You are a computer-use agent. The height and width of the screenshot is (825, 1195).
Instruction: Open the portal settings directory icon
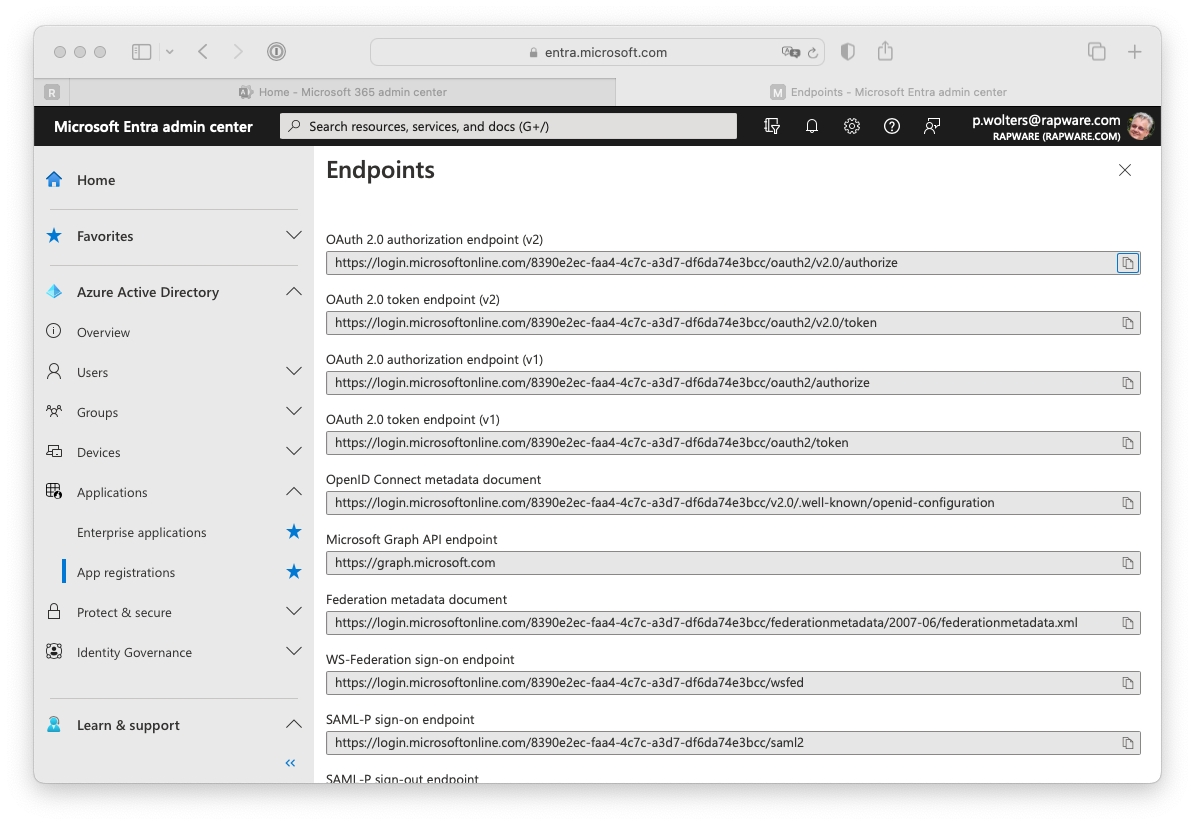click(771, 126)
